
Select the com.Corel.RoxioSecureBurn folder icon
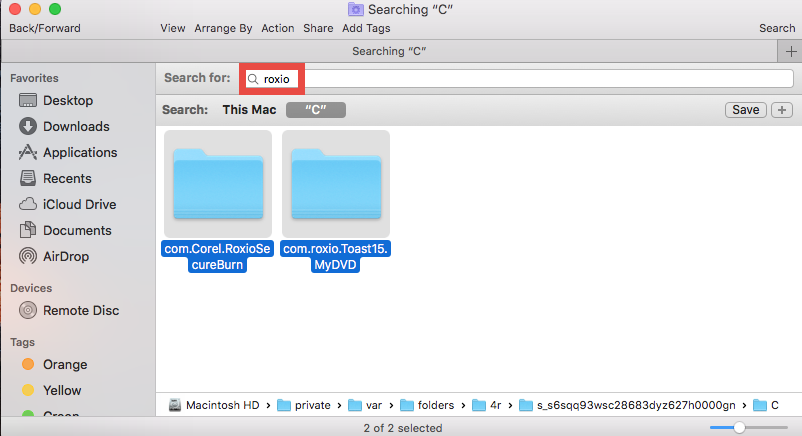[x=218, y=184]
